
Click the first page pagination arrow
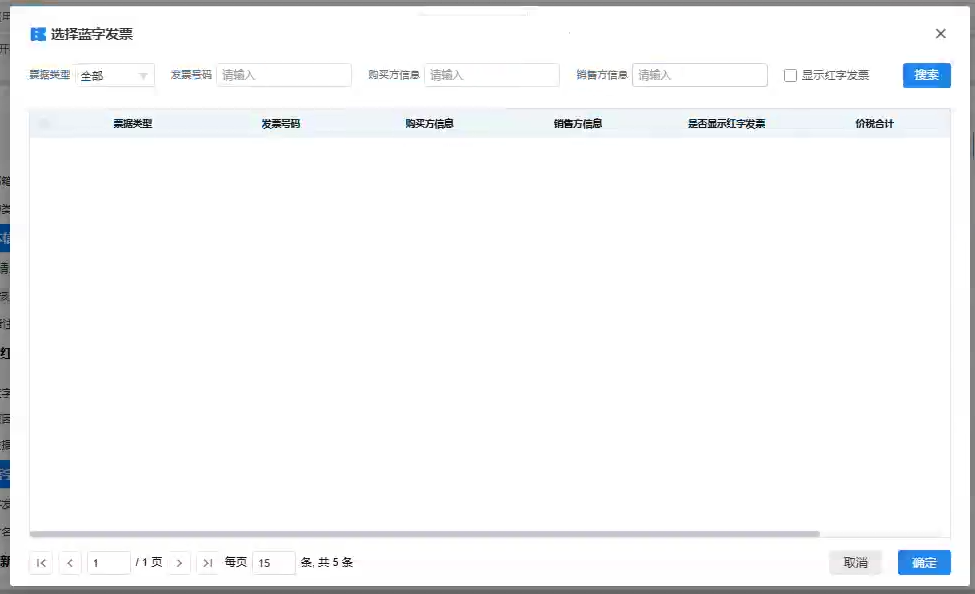click(41, 563)
